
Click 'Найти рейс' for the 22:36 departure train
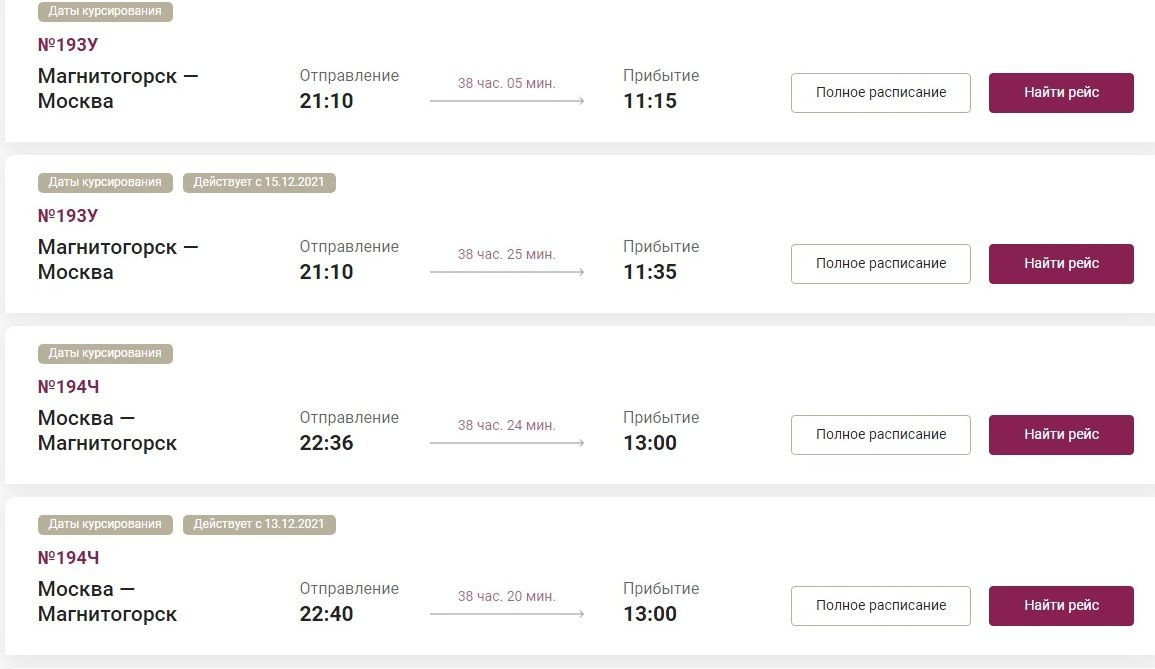pyautogui.click(x=1061, y=435)
